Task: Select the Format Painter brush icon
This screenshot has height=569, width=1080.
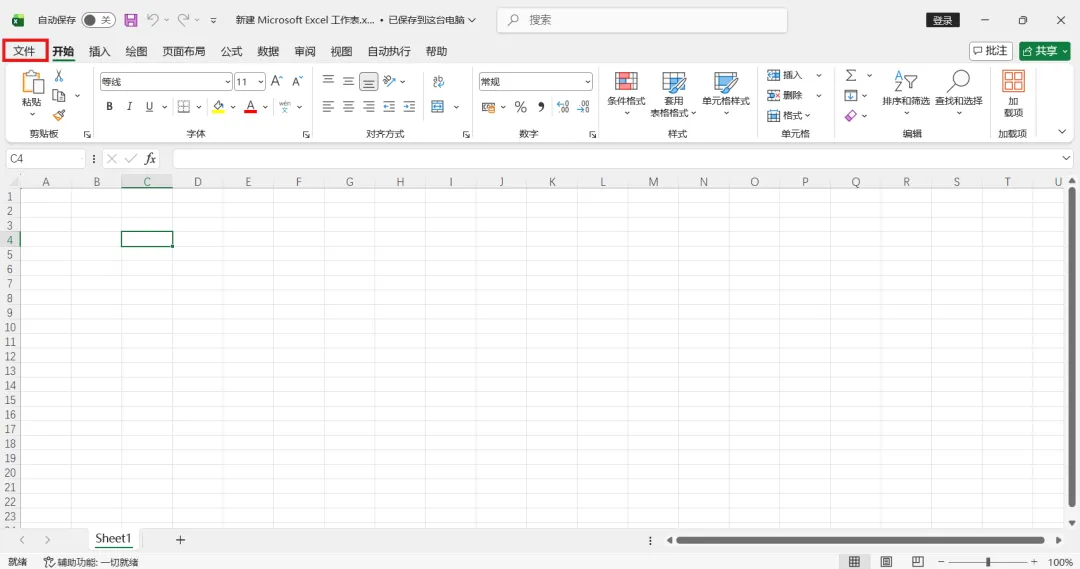Action: coord(59,115)
